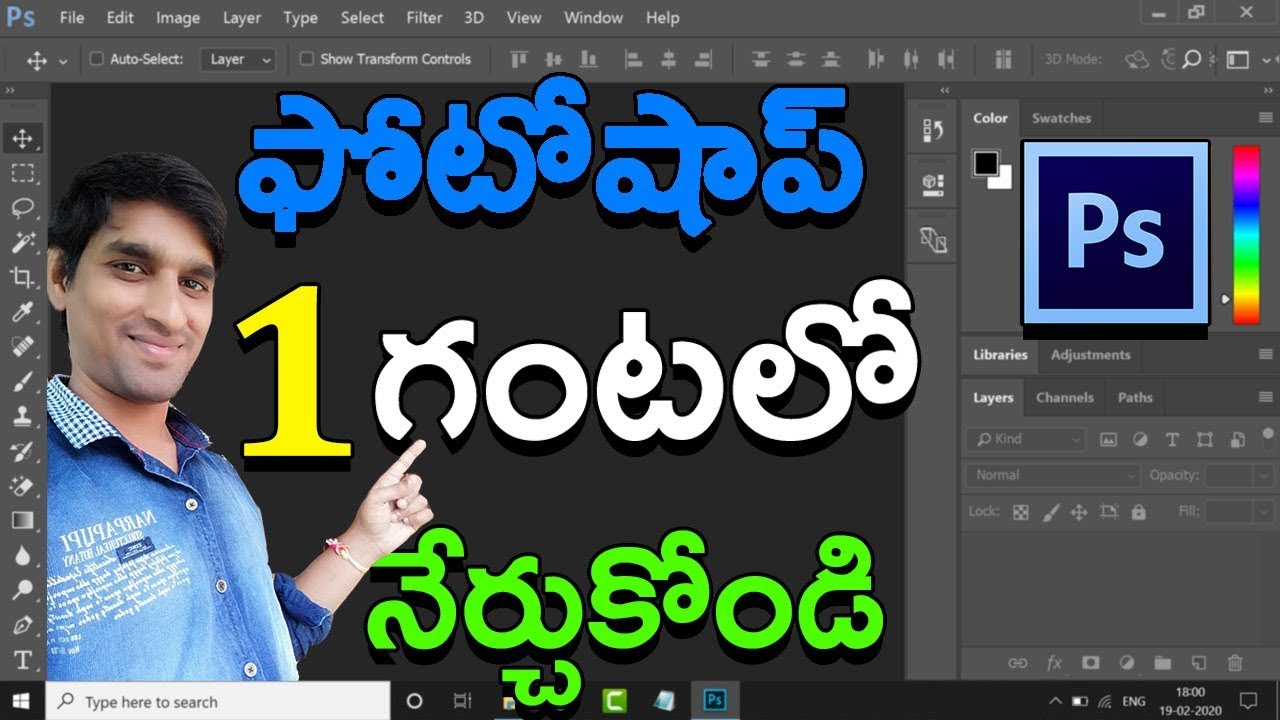Open the Swatches tab
Screen dimensions: 1280x720
pyautogui.click(x=1061, y=118)
